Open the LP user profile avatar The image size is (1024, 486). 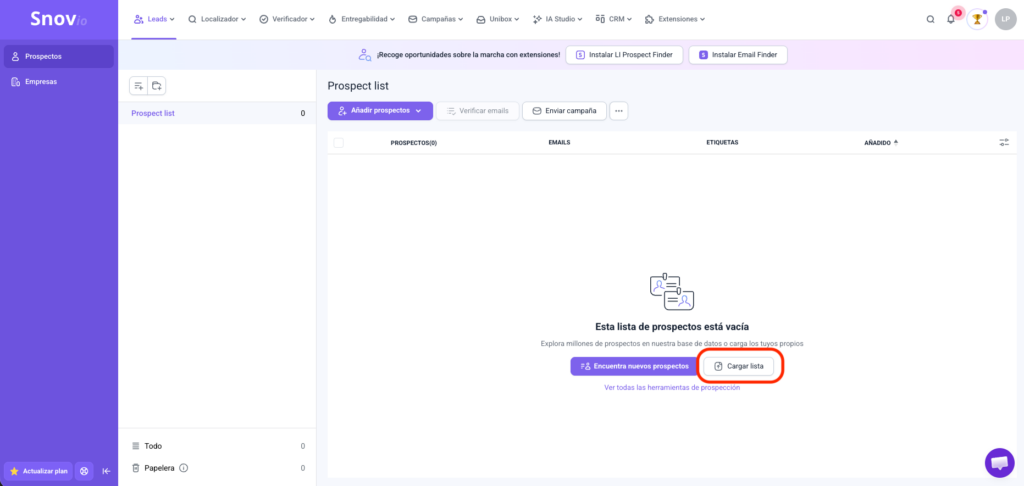tap(1005, 19)
